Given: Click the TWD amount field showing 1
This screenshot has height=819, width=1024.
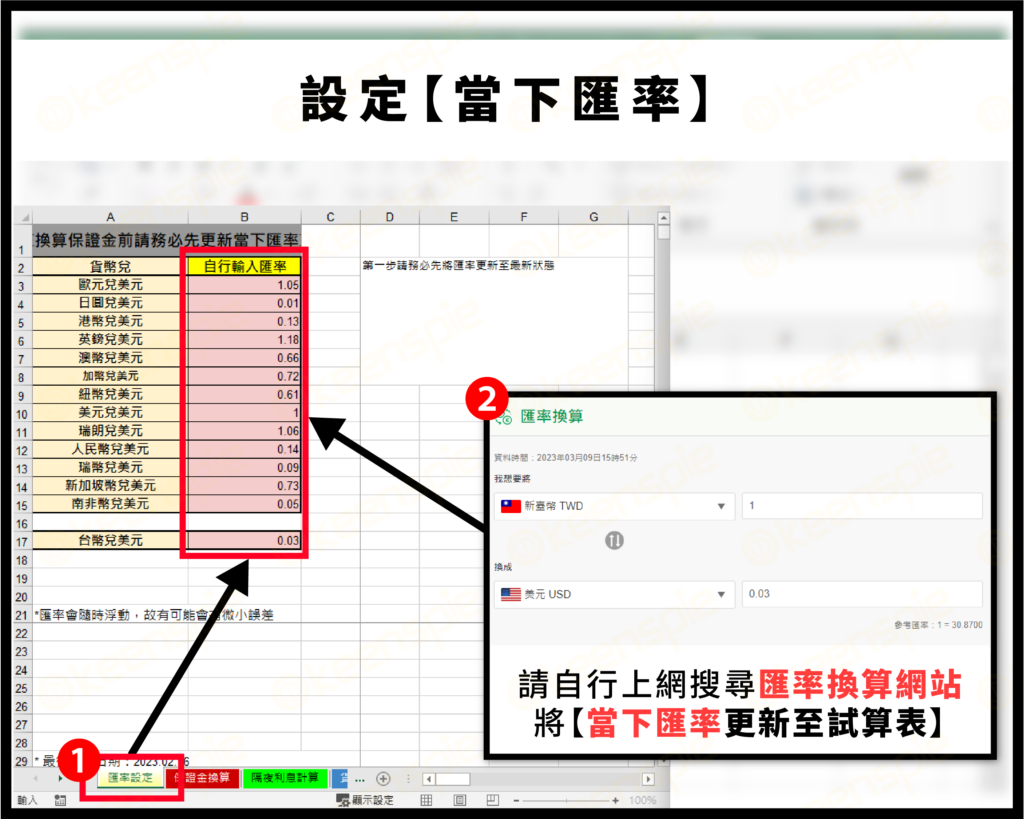Looking at the screenshot, I should 863,506.
